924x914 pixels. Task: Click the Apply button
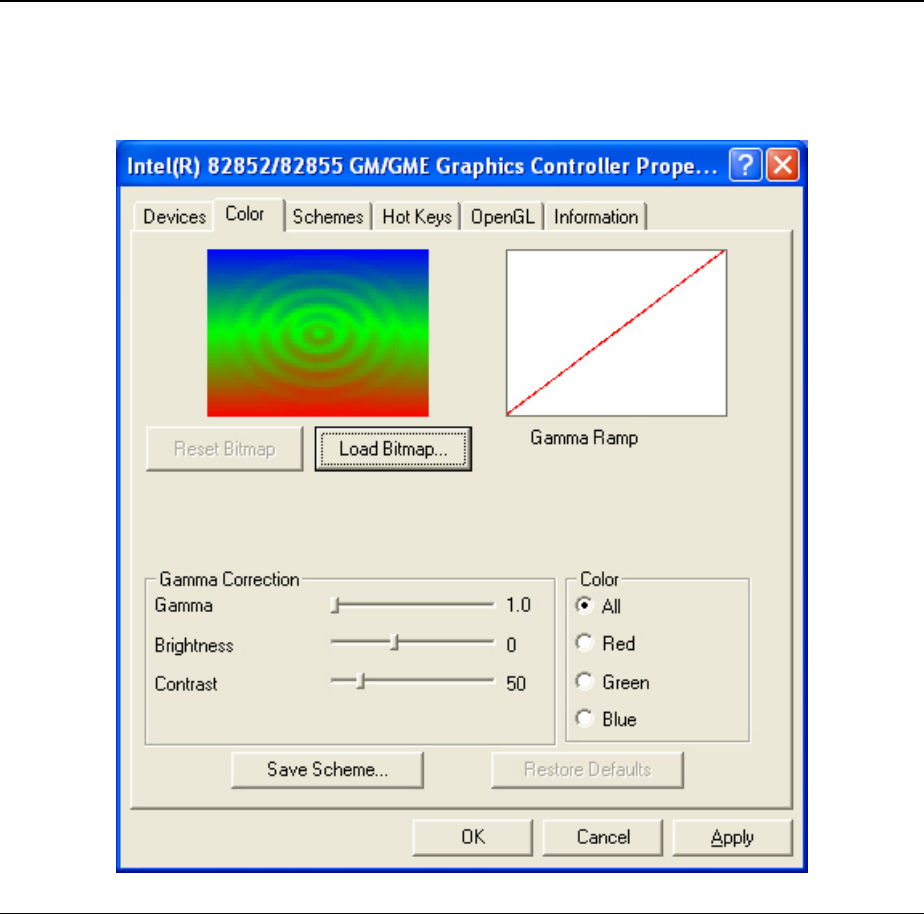[x=732, y=837]
